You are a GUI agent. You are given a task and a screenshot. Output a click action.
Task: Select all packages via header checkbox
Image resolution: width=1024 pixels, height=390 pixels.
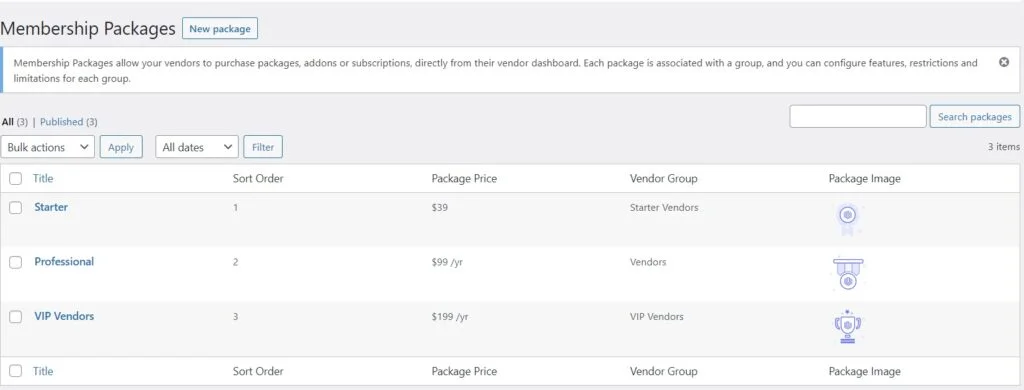[16, 178]
